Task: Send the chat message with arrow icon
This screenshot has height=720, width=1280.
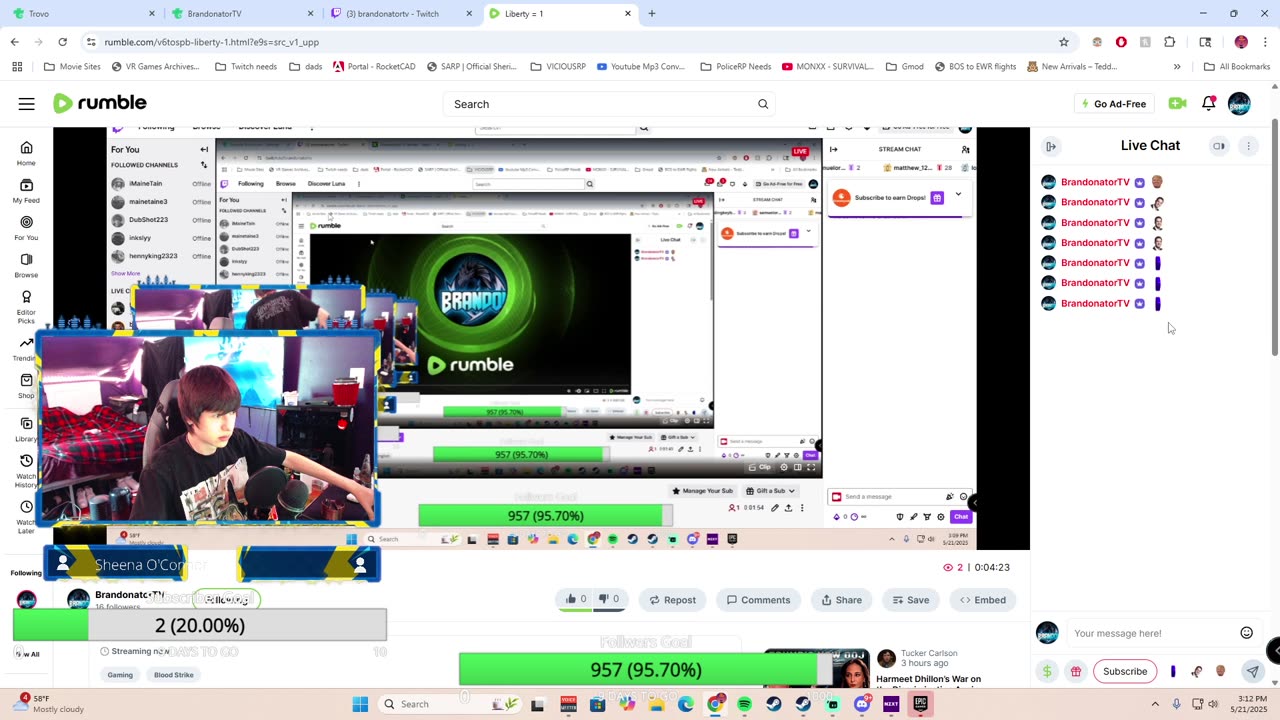Action: coord(1252,672)
